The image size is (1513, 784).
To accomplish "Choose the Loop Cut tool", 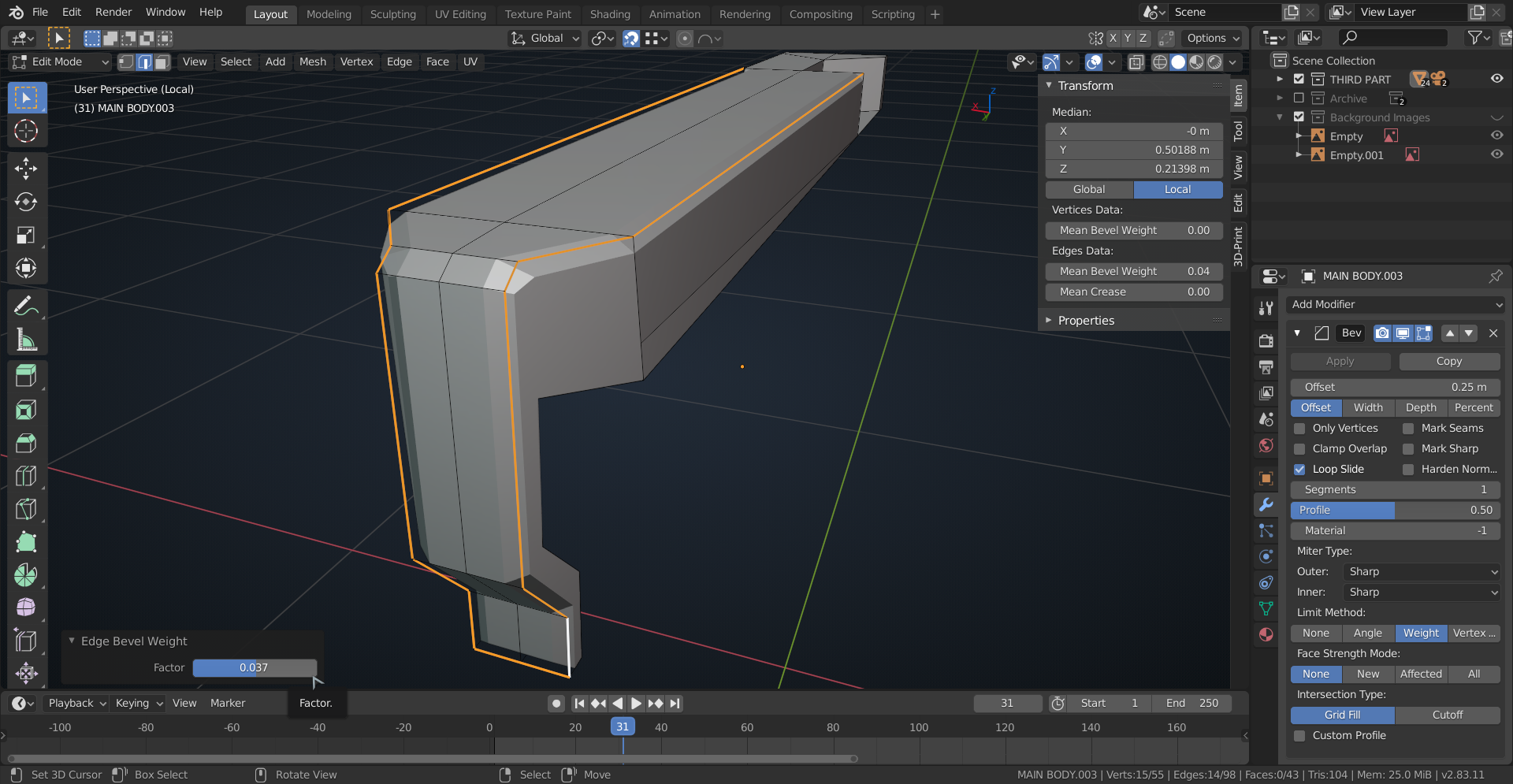I will click(x=26, y=476).
